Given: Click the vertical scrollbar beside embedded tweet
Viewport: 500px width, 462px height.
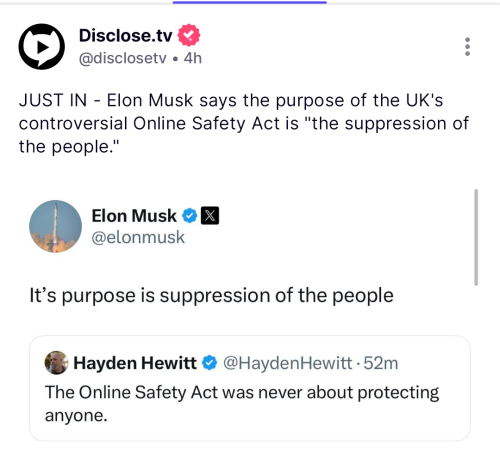Looking at the screenshot, I should click(476, 237).
